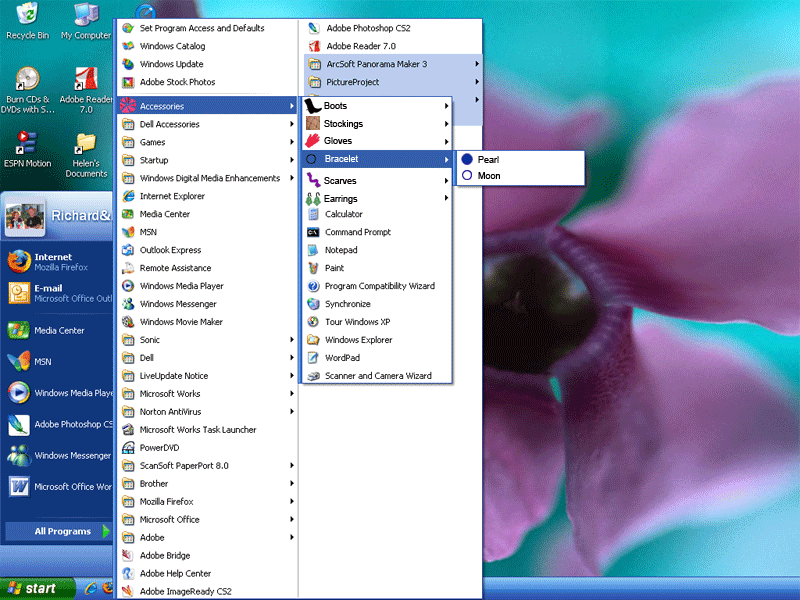Image resolution: width=800 pixels, height=600 pixels.
Task: Expand the Stockings submenu arrow
Action: tap(446, 123)
